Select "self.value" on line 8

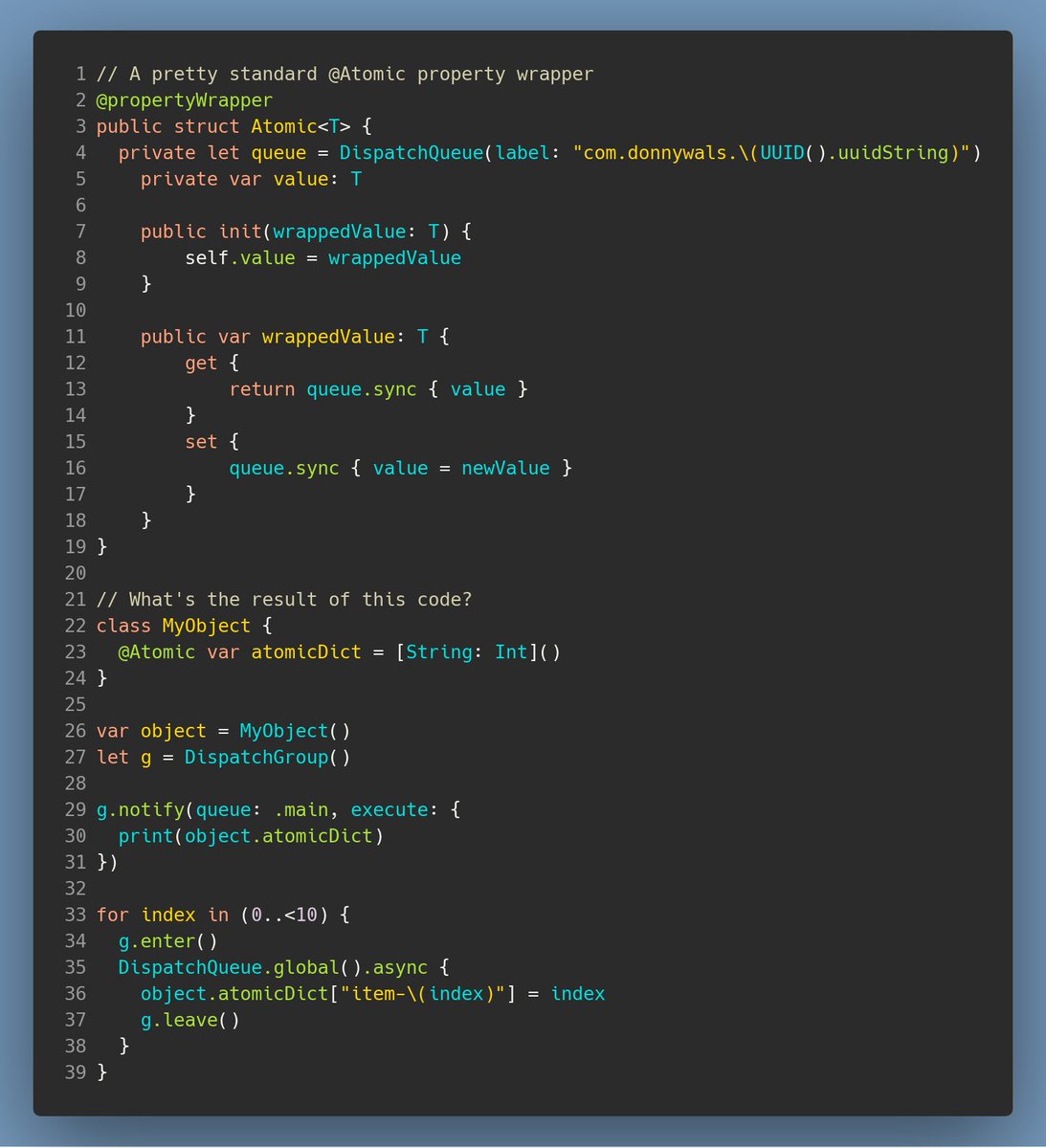tap(240, 258)
